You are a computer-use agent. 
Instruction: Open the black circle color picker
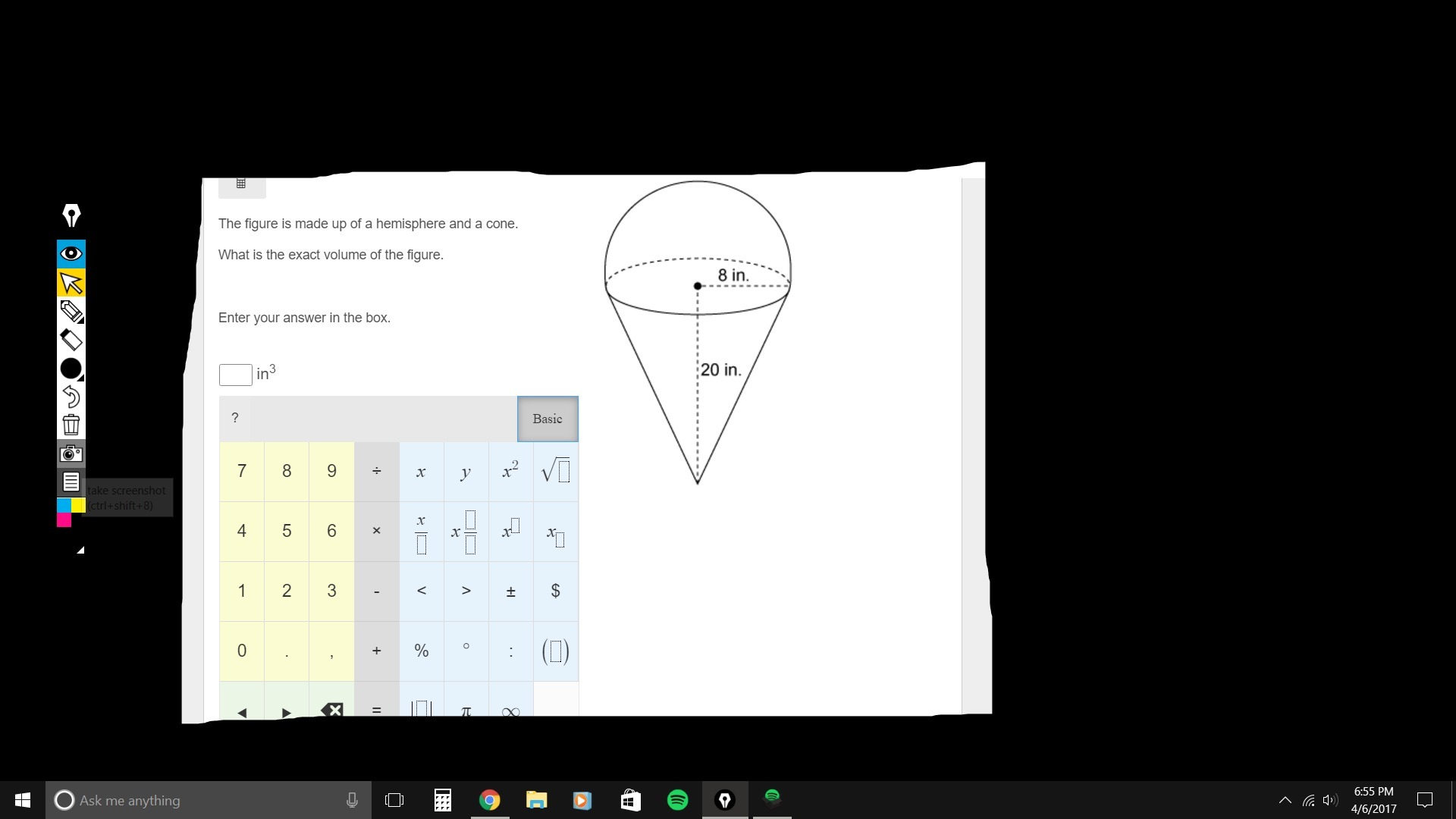(x=71, y=369)
